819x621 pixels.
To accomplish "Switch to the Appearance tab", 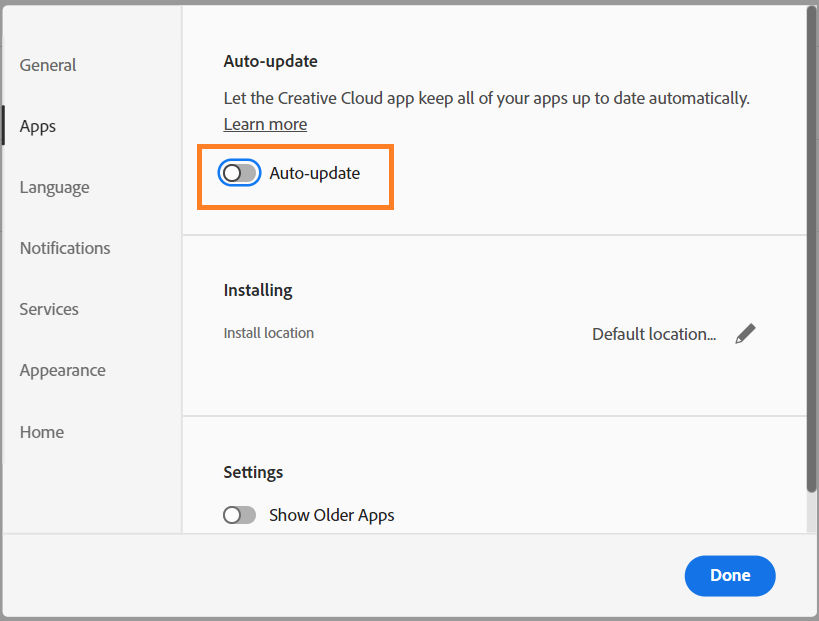I will [62, 370].
